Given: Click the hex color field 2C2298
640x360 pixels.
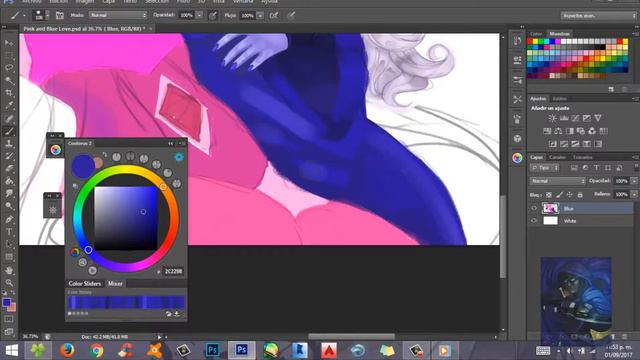Looking at the screenshot, I should [173, 271].
